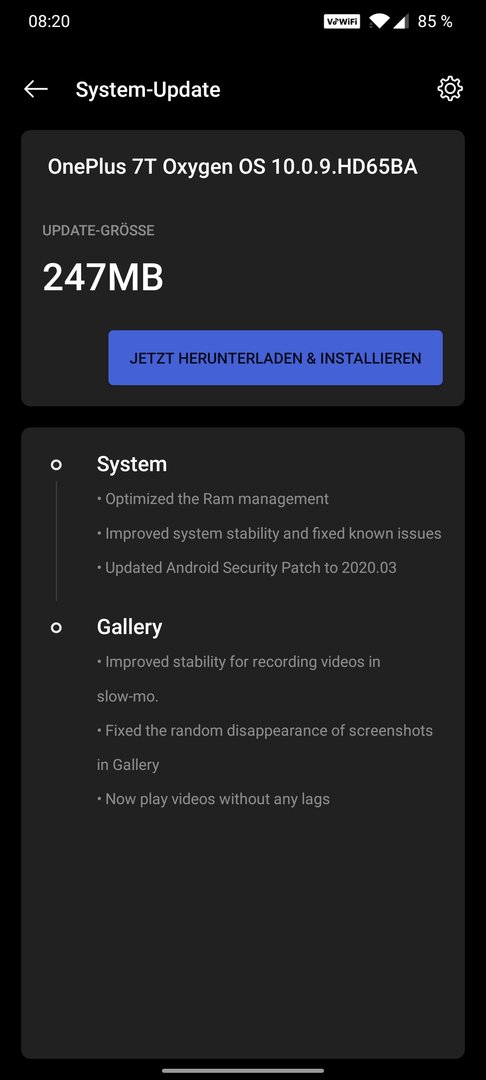The width and height of the screenshot is (486, 1080).
Task: Tap the 08:20 clock in status bar
Action: pos(49,21)
